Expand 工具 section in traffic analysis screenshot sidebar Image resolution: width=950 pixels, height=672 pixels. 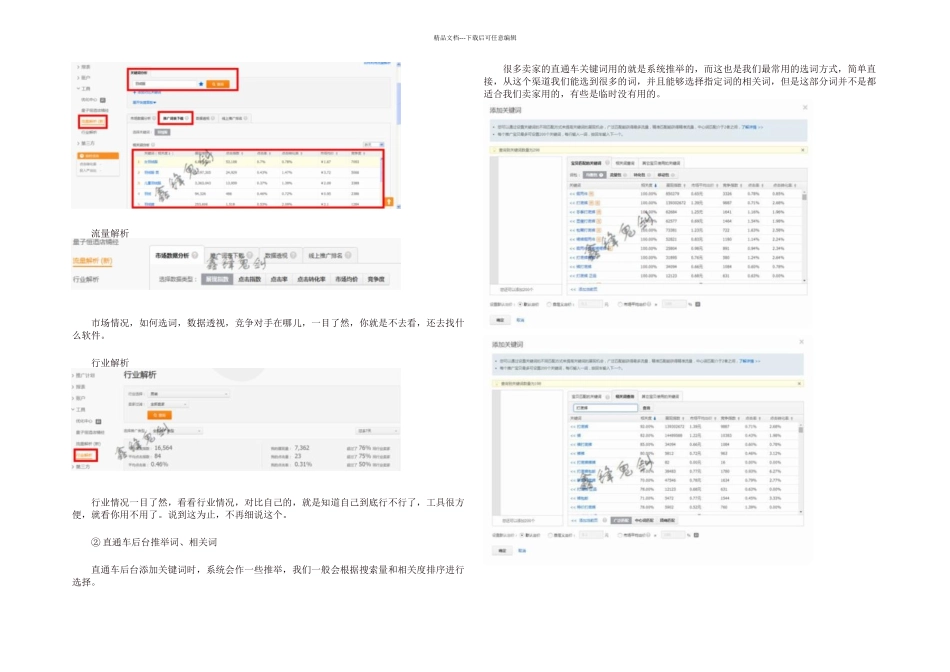84,88
